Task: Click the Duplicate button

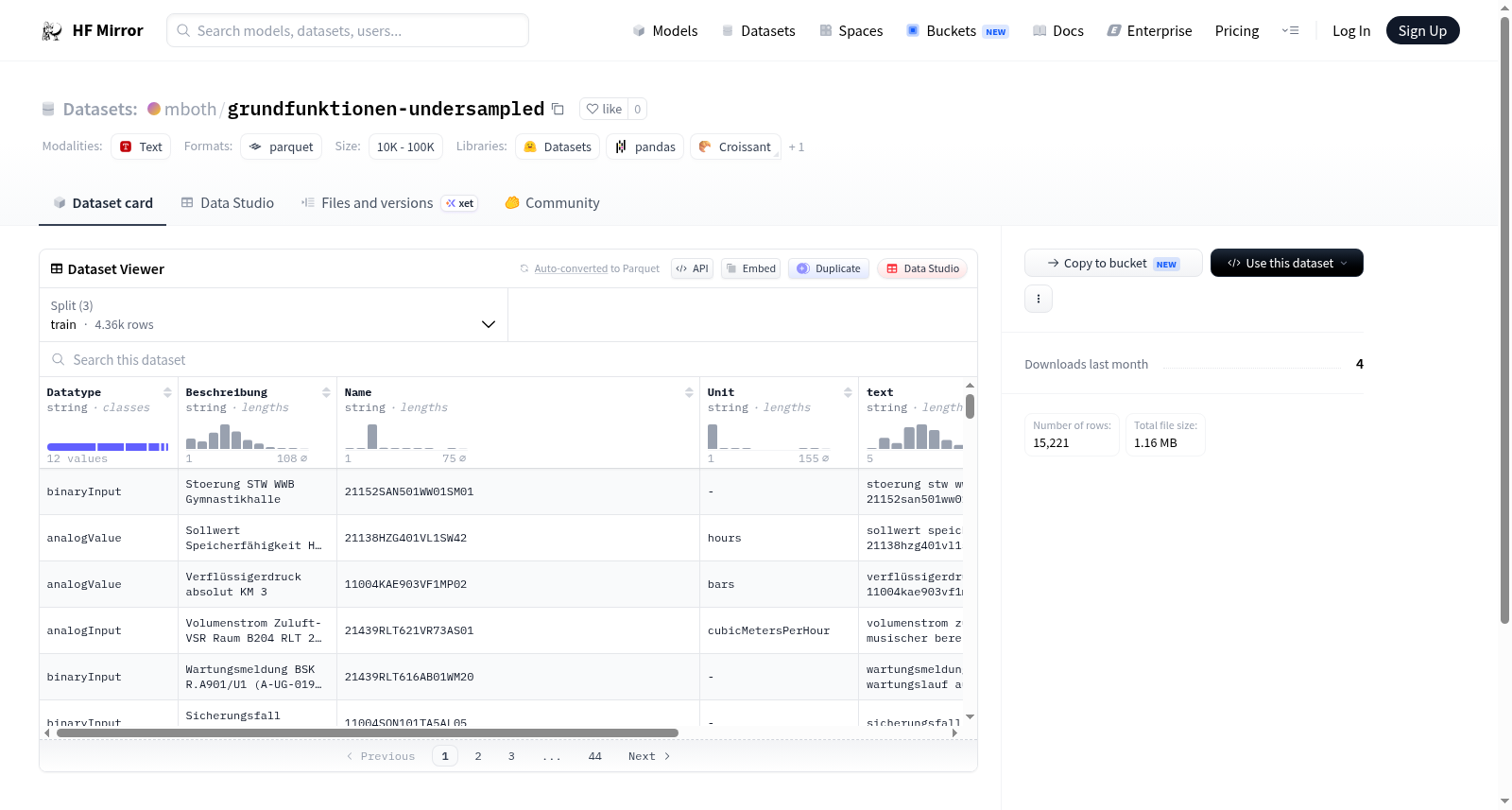Action: click(829, 268)
